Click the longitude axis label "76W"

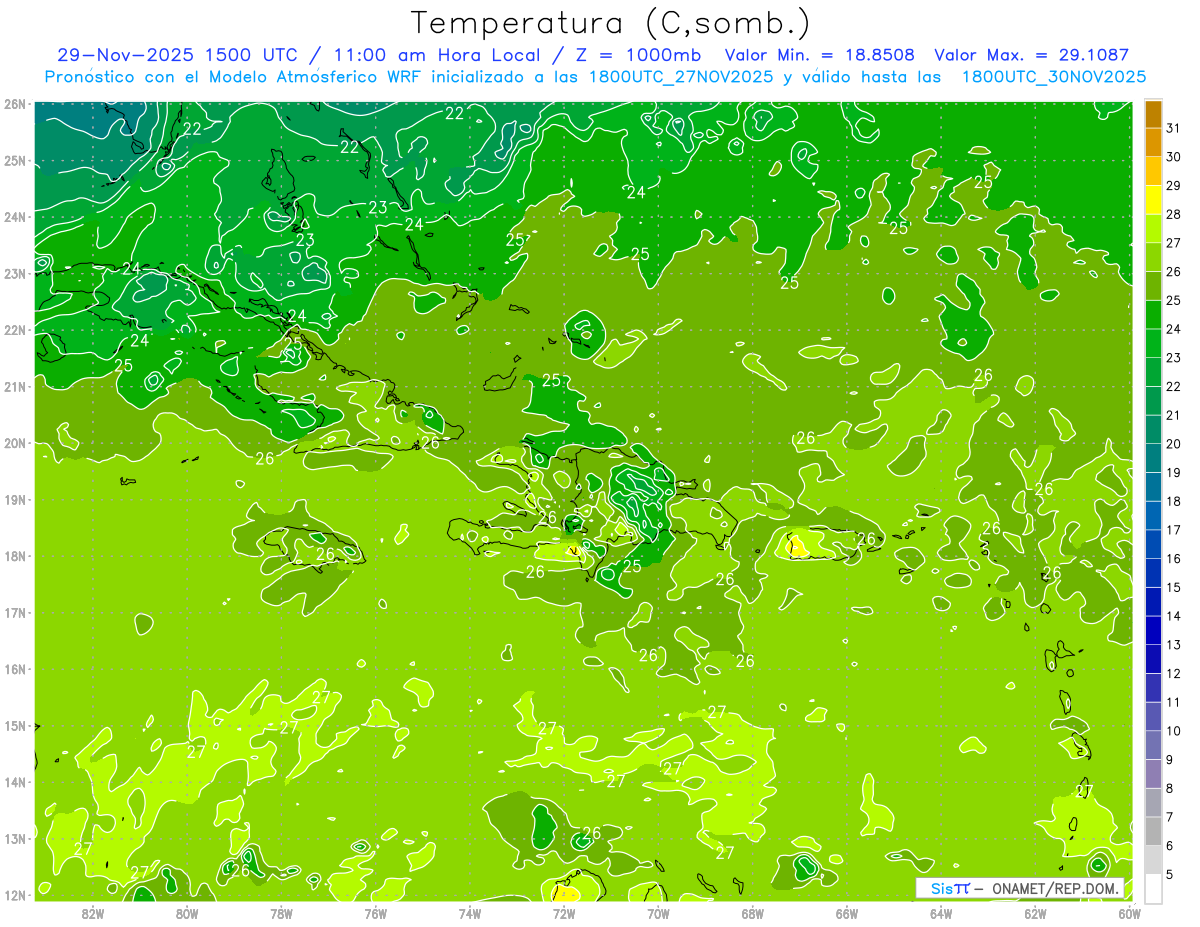coord(375,913)
